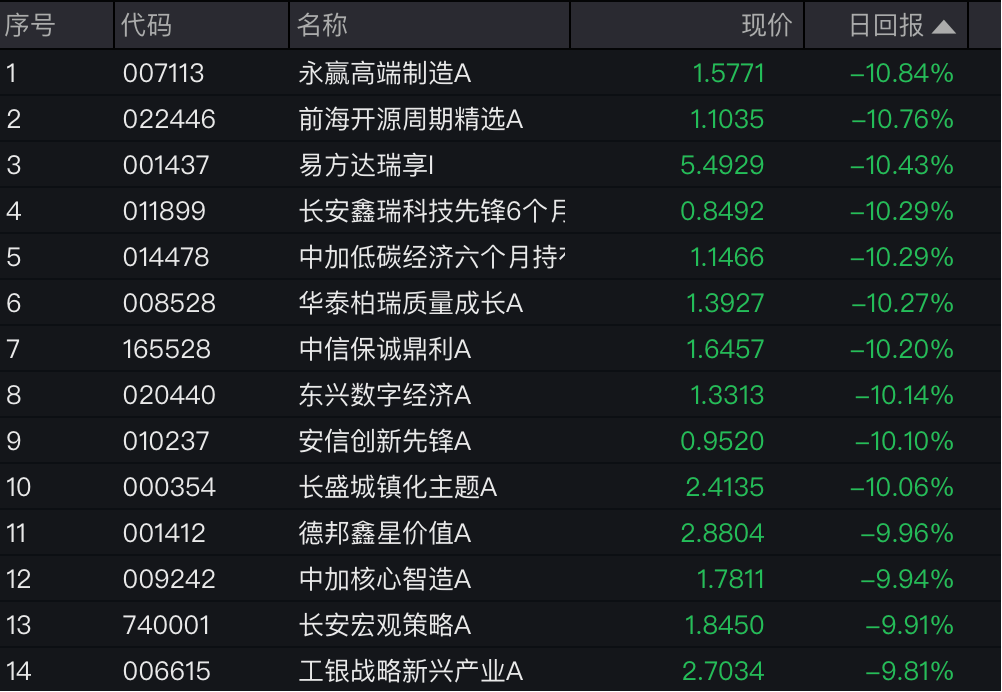The width and height of the screenshot is (1002, 692).
Task: Click price 0.9520
Action: click(x=722, y=441)
